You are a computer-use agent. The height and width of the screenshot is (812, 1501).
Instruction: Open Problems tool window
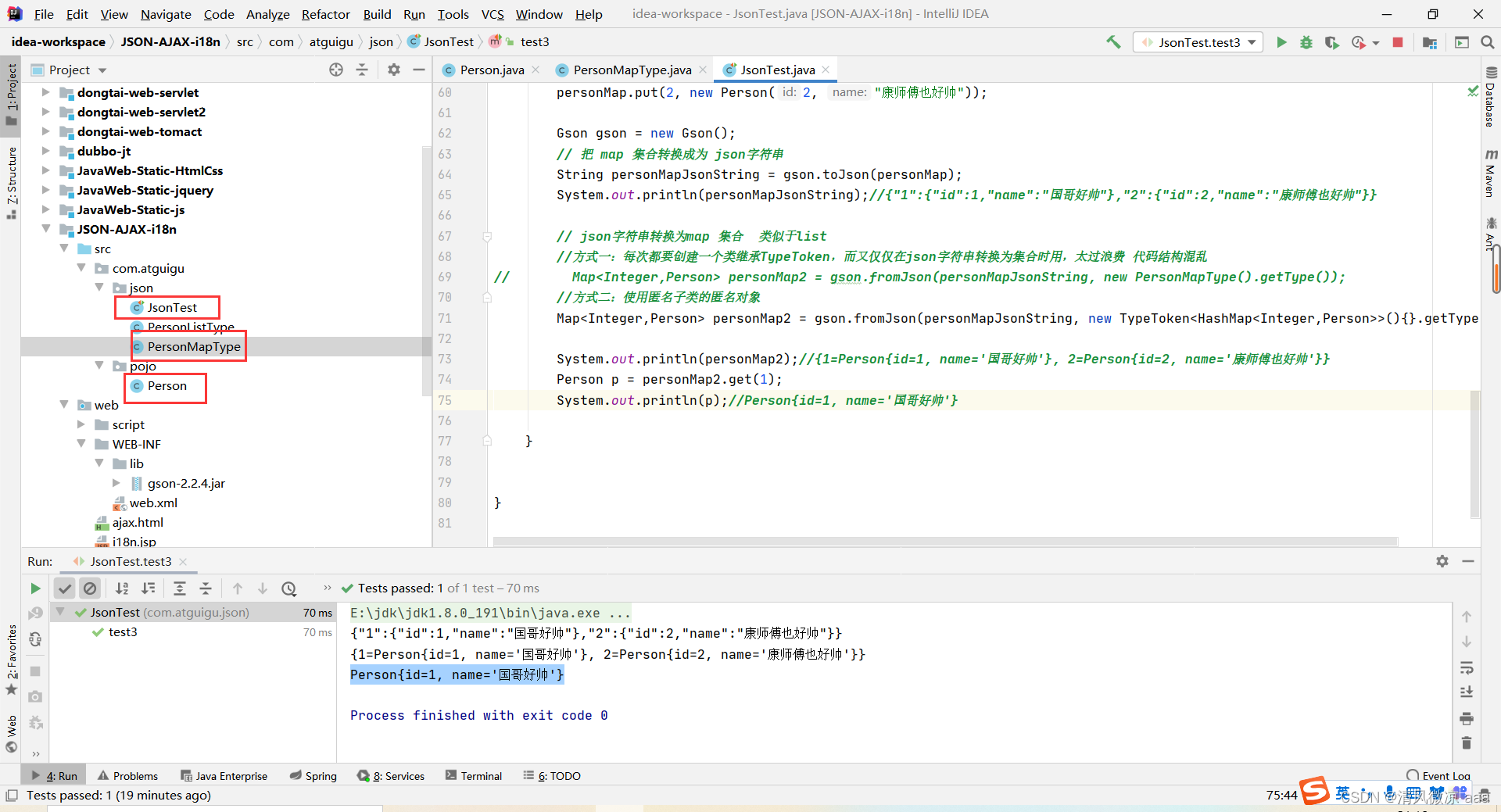[127, 775]
